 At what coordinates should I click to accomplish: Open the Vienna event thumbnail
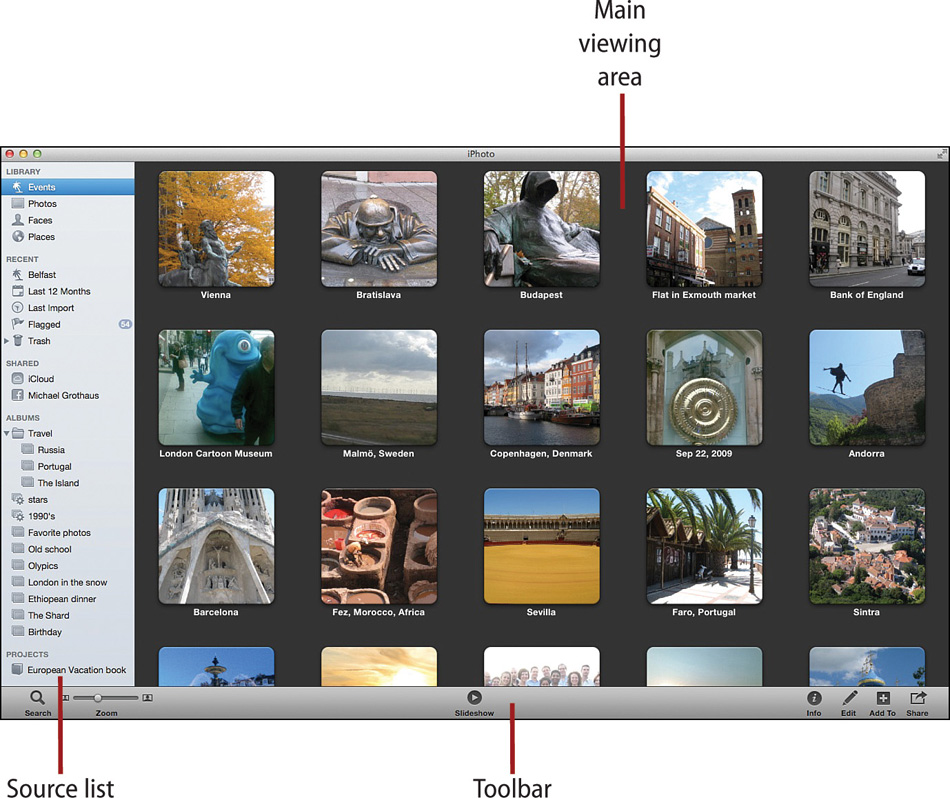coord(216,228)
